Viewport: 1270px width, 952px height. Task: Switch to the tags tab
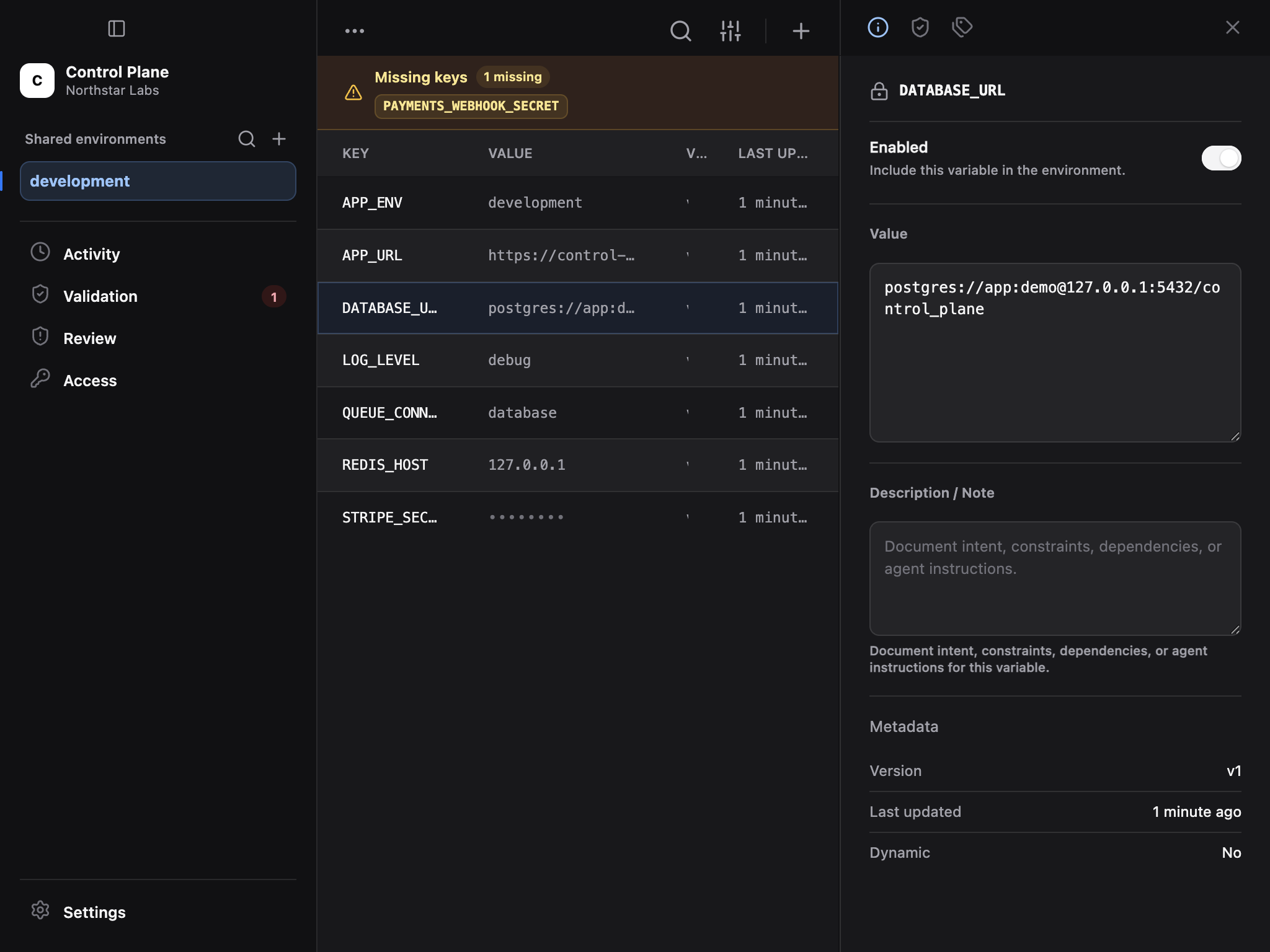962,27
